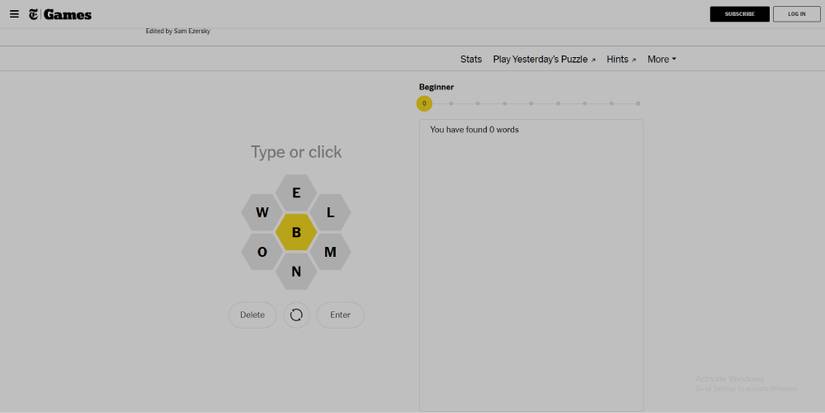This screenshot has height=413, width=825.
Task: Open the Hints page
Action: point(621,59)
